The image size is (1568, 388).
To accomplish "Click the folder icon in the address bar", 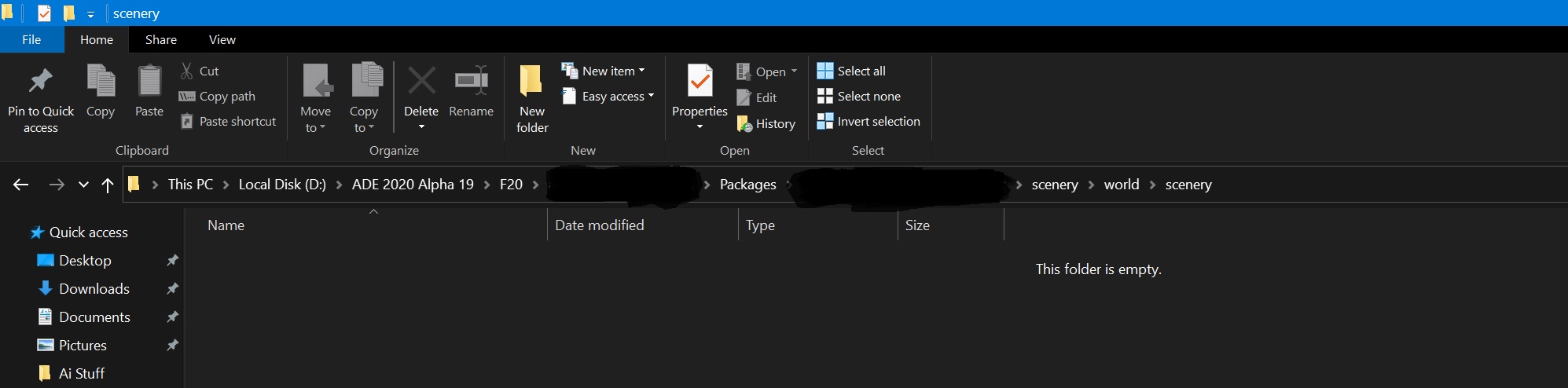I will click(134, 184).
